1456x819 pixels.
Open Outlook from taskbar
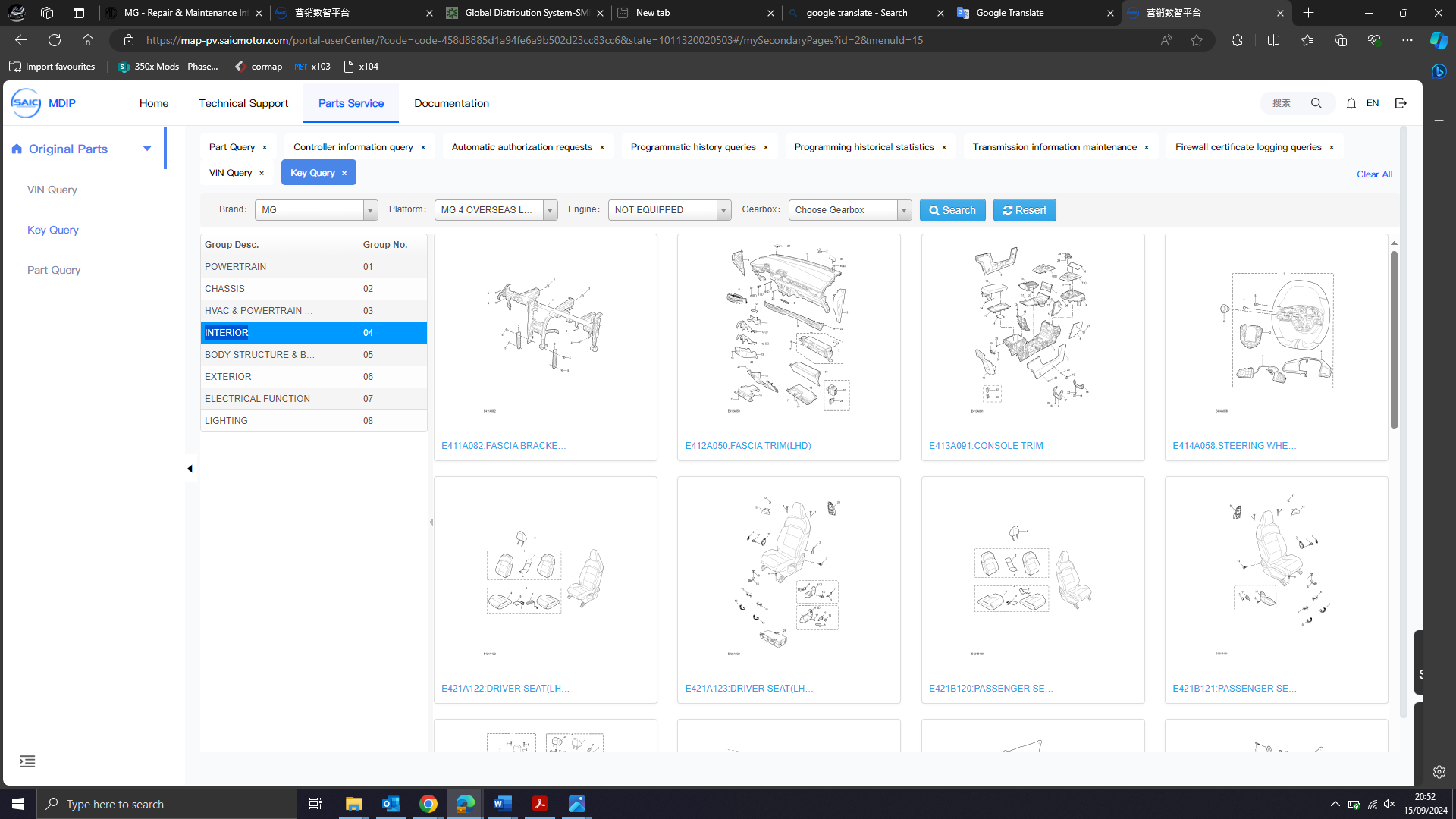tap(391, 804)
